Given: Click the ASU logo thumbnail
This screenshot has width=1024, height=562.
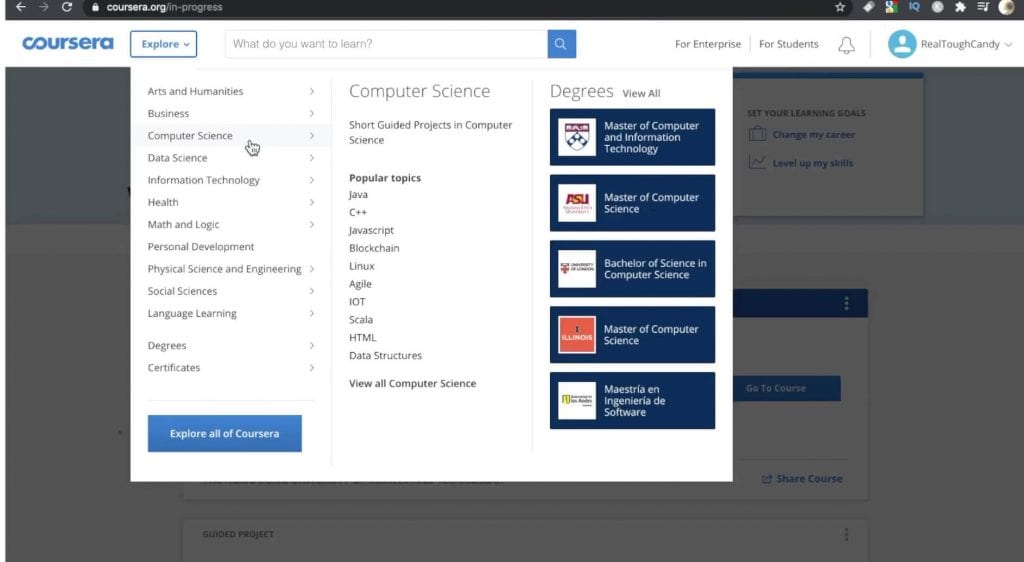Looking at the screenshot, I should [577, 203].
